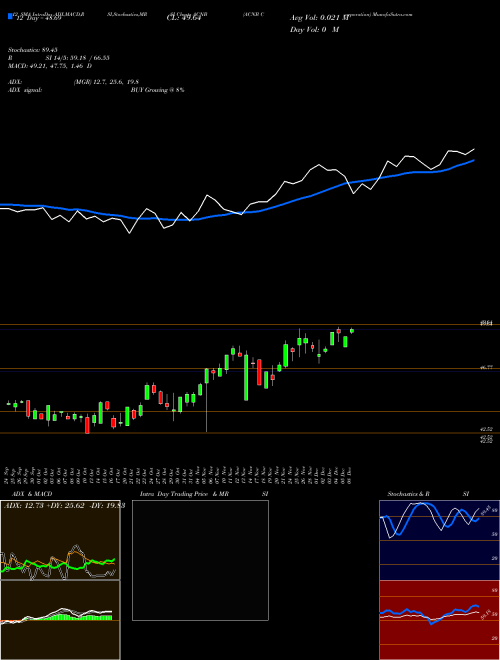Open the ADX indicator chart panel
The image size is (500, 660).
60,540
